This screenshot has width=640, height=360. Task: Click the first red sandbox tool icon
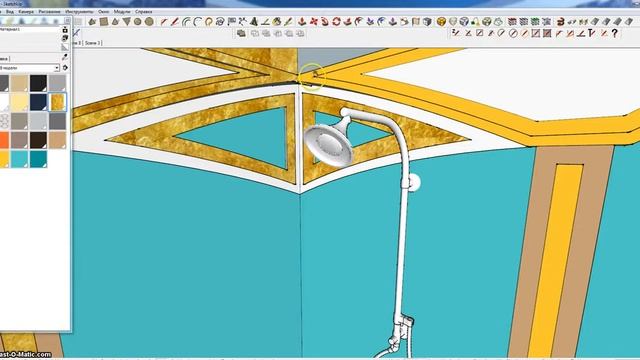302,22
